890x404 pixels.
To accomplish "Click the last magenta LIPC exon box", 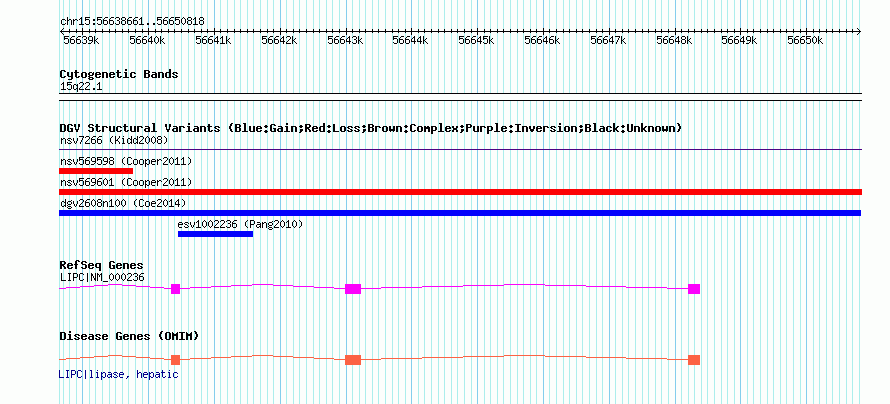I will 694,289.
